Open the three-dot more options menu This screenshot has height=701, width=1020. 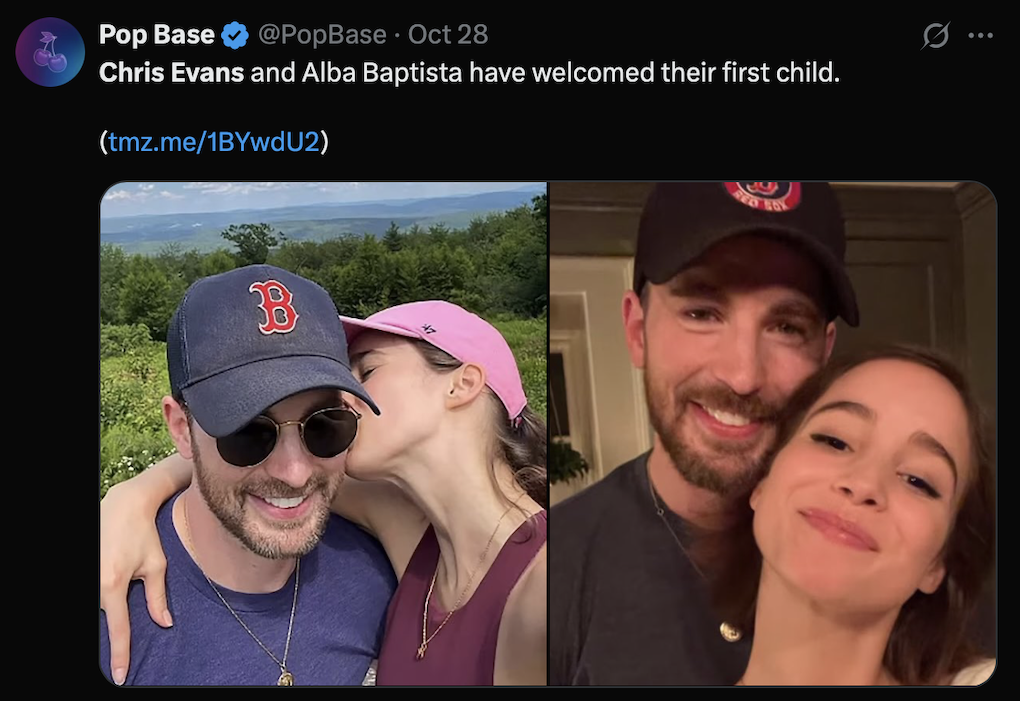(981, 36)
